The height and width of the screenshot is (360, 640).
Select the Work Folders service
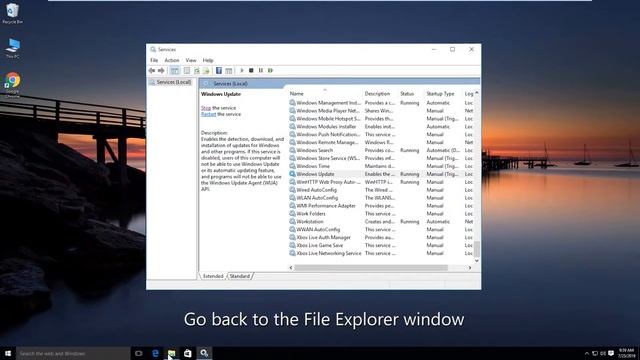[380, 214]
